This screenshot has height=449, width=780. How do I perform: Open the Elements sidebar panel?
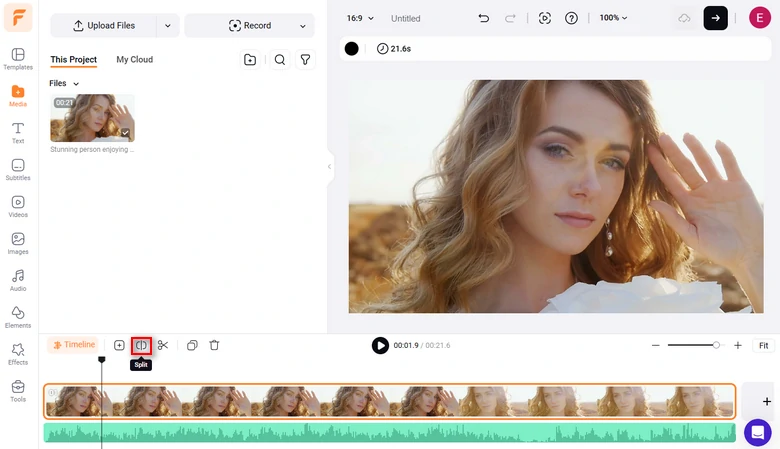[x=18, y=317]
